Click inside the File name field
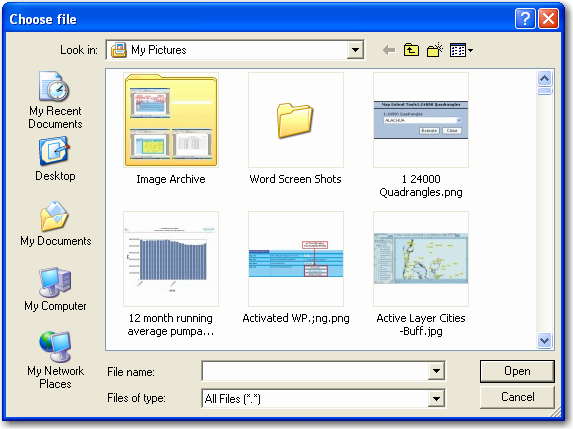The image size is (573, 429). [x=315, y=371]
